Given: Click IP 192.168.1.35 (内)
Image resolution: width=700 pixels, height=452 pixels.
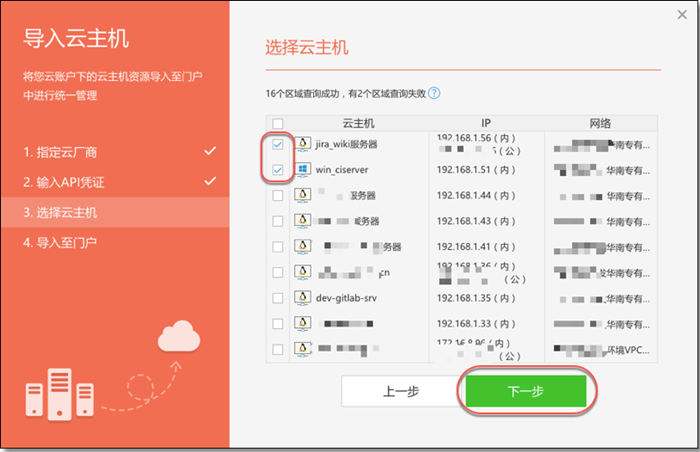Looking at the screenshot, I should tap(476, 298).
